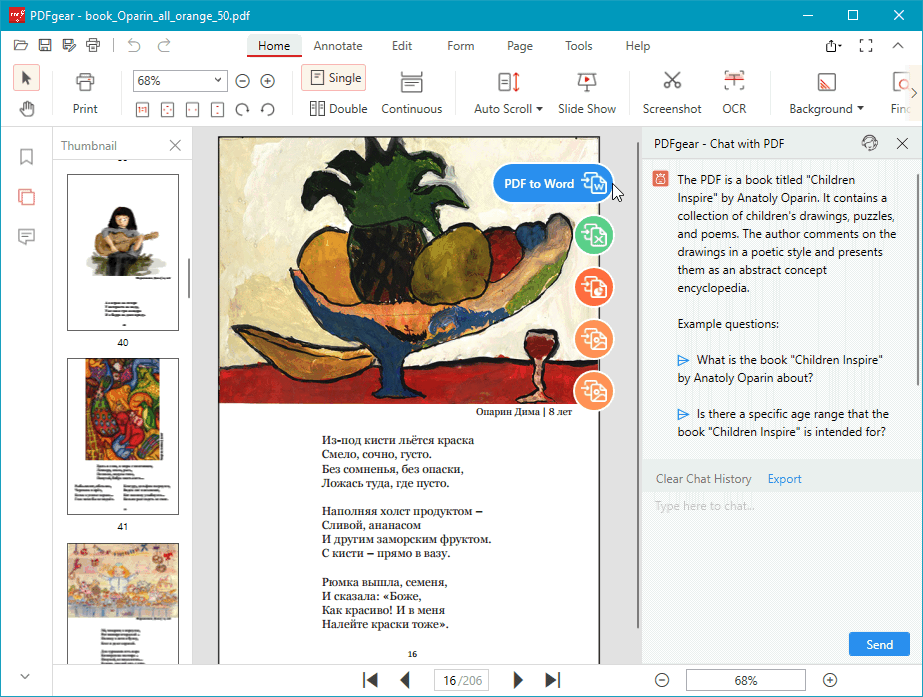Click the image conversion button just below the PowerPoint one

(x=594, y=339)
